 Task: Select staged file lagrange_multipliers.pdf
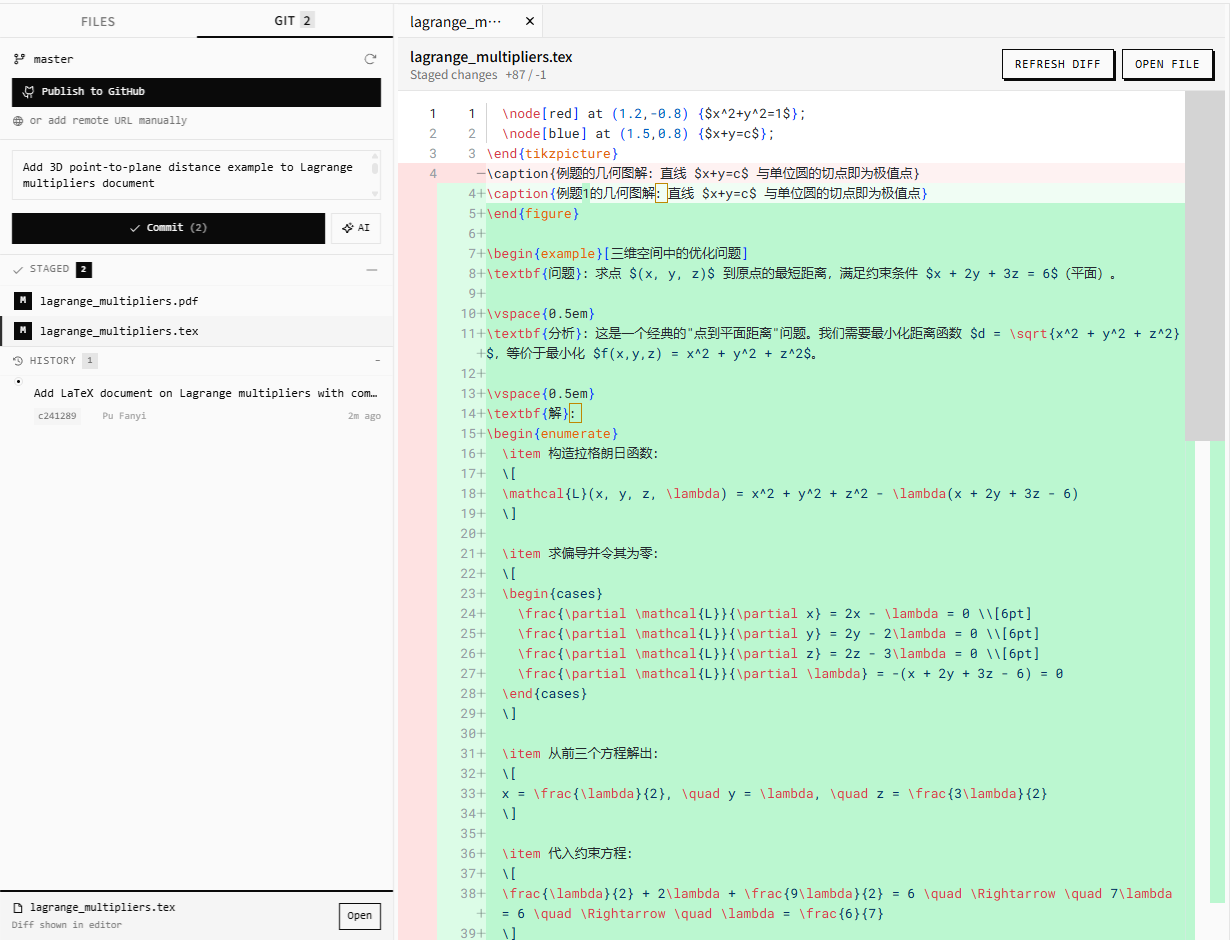point(196,301)
